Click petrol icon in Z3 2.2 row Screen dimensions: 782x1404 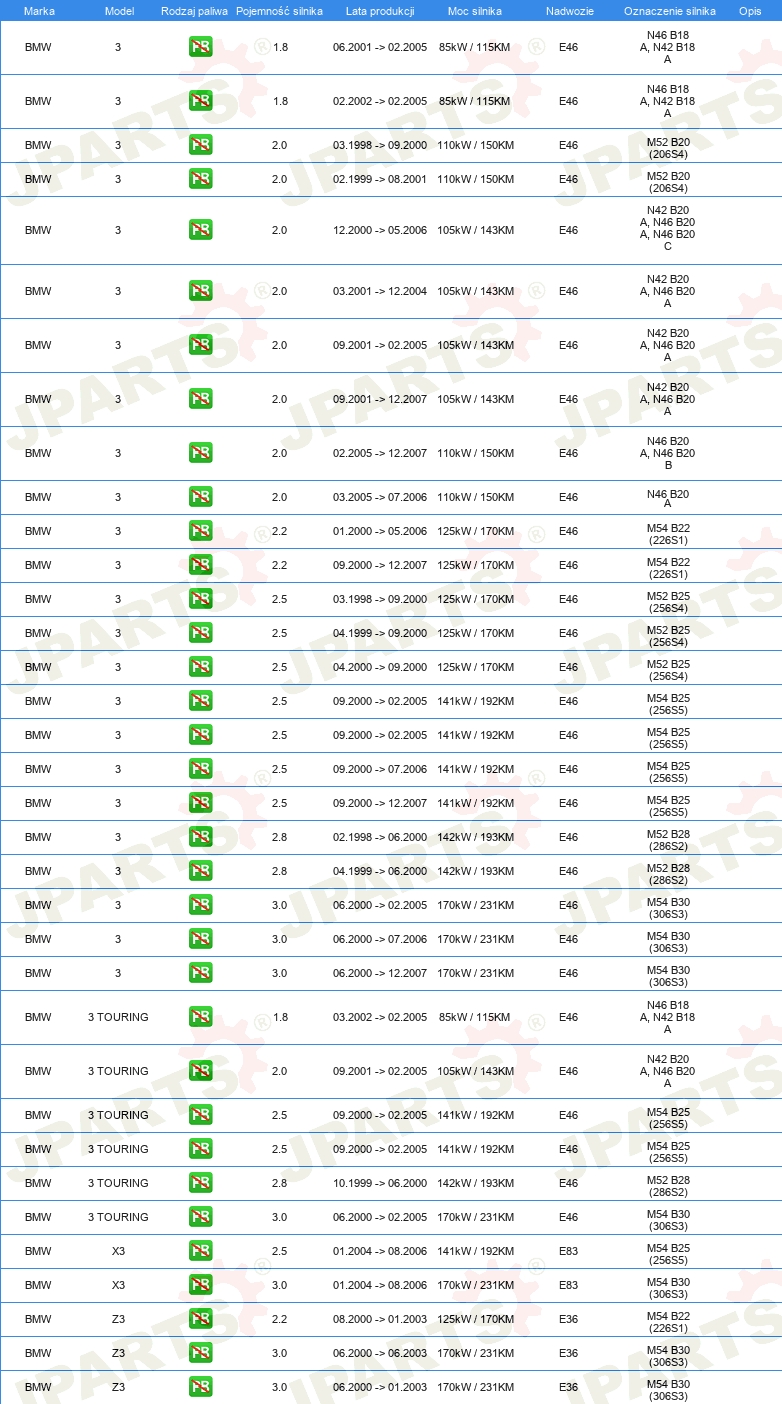(x=200, y=1319)
